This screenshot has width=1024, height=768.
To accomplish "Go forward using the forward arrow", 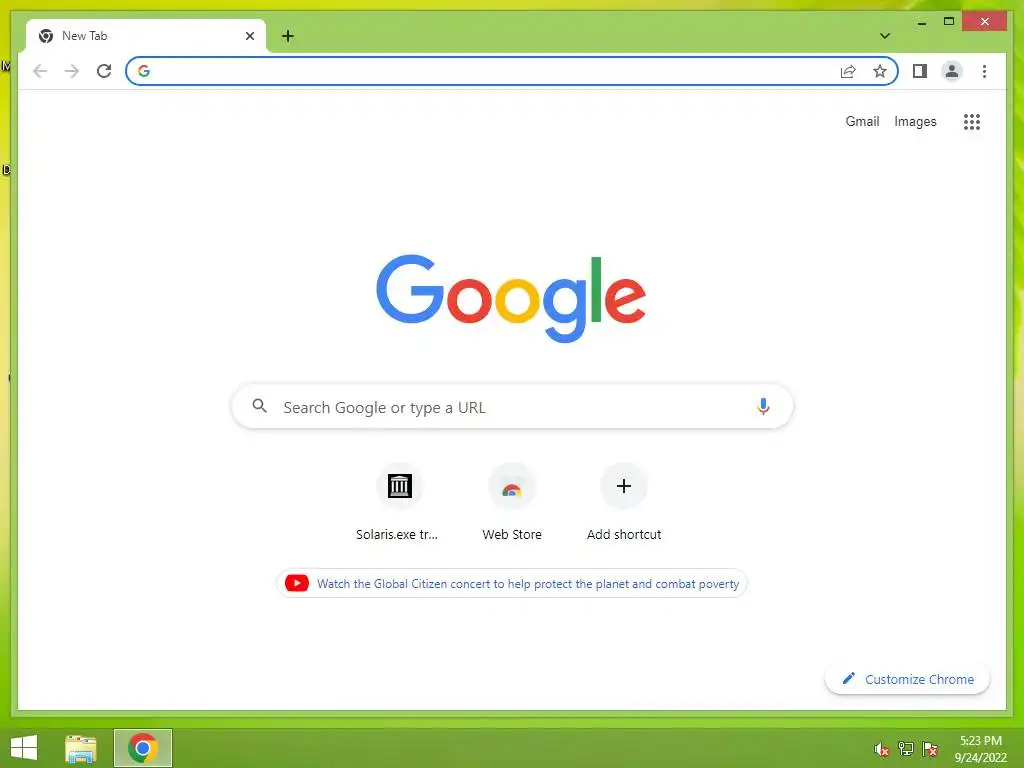I will 72,71.
